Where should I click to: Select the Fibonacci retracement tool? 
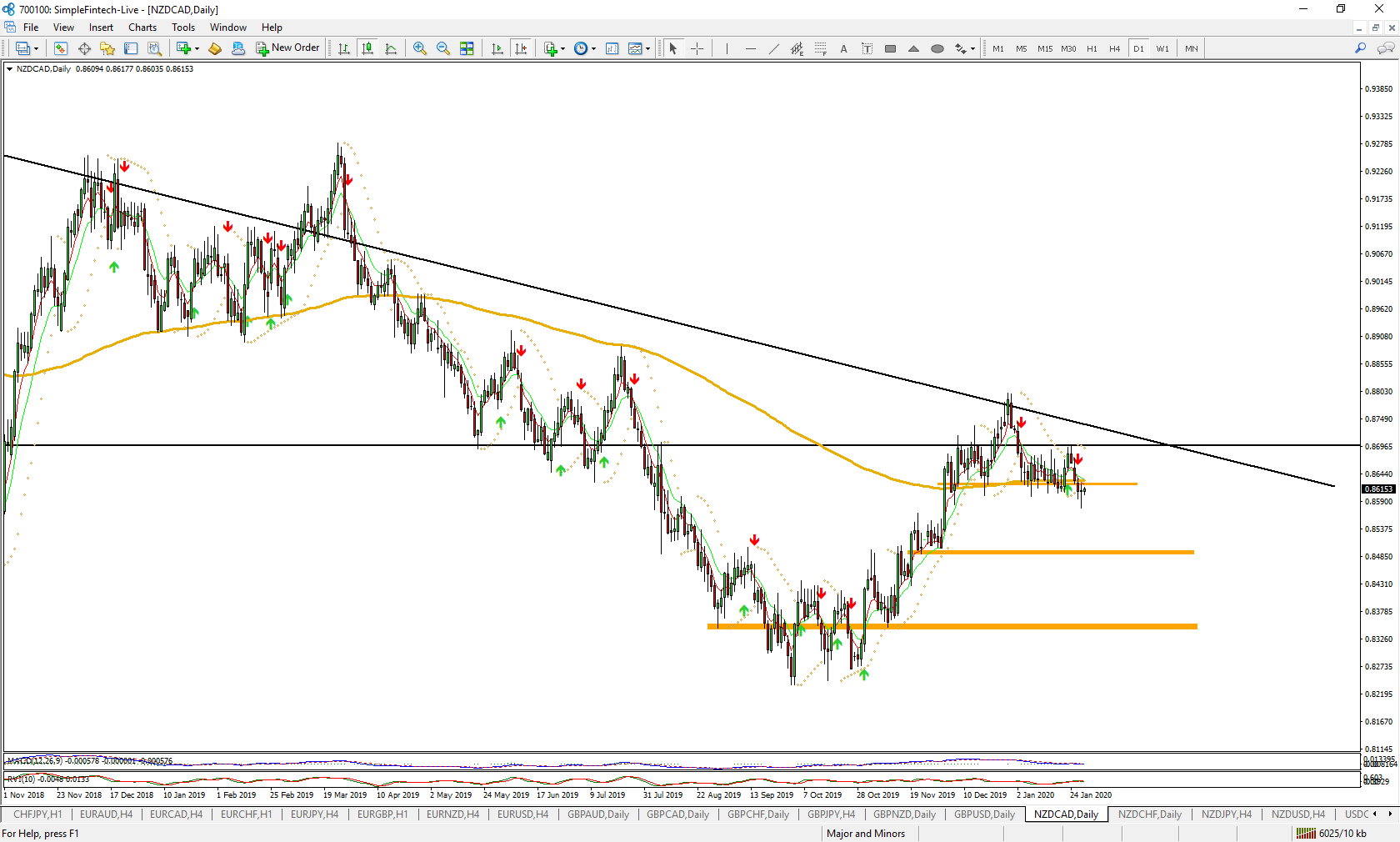click(x=820, y=48)
